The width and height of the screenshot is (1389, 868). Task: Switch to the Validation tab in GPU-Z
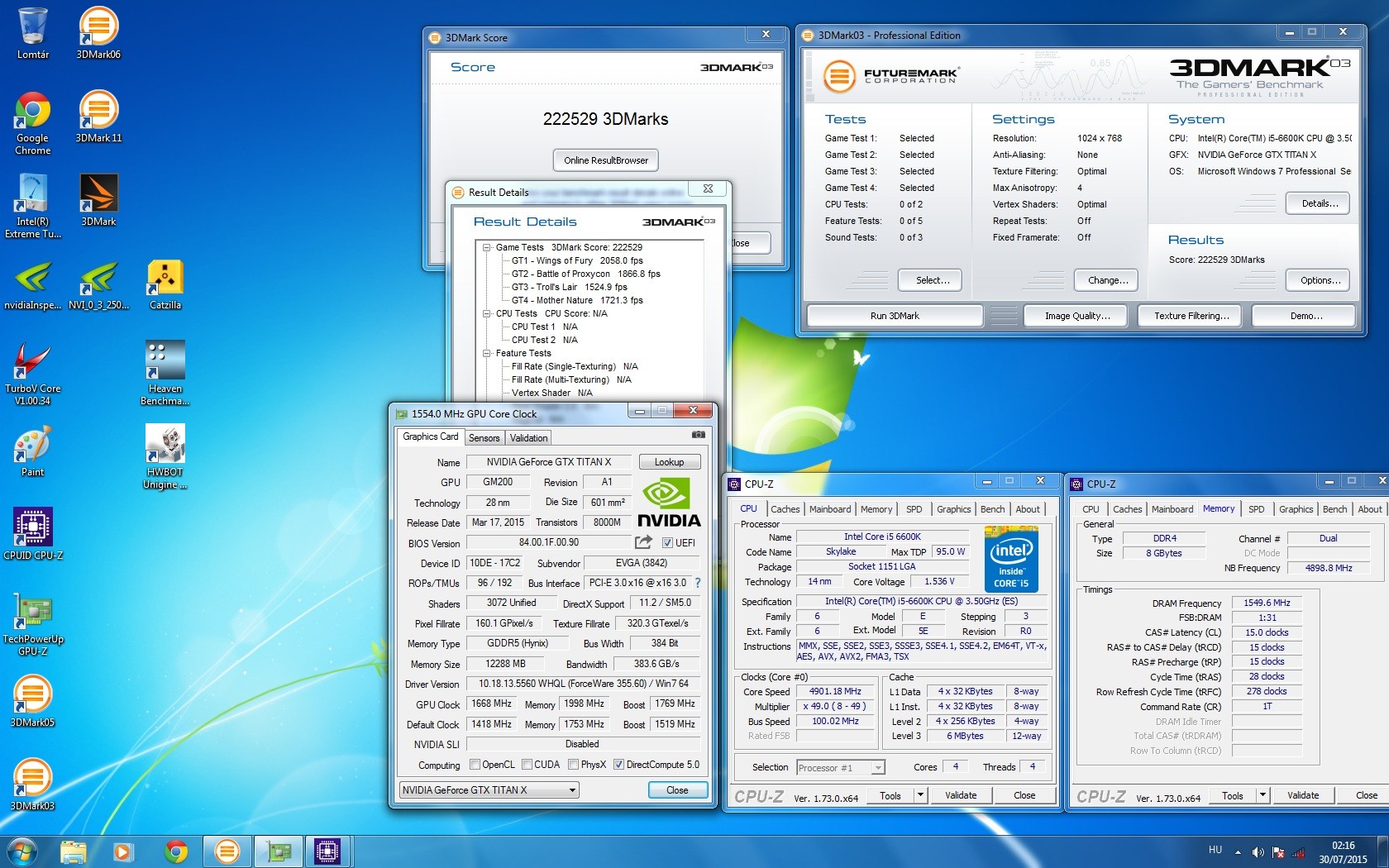point(528,438)
